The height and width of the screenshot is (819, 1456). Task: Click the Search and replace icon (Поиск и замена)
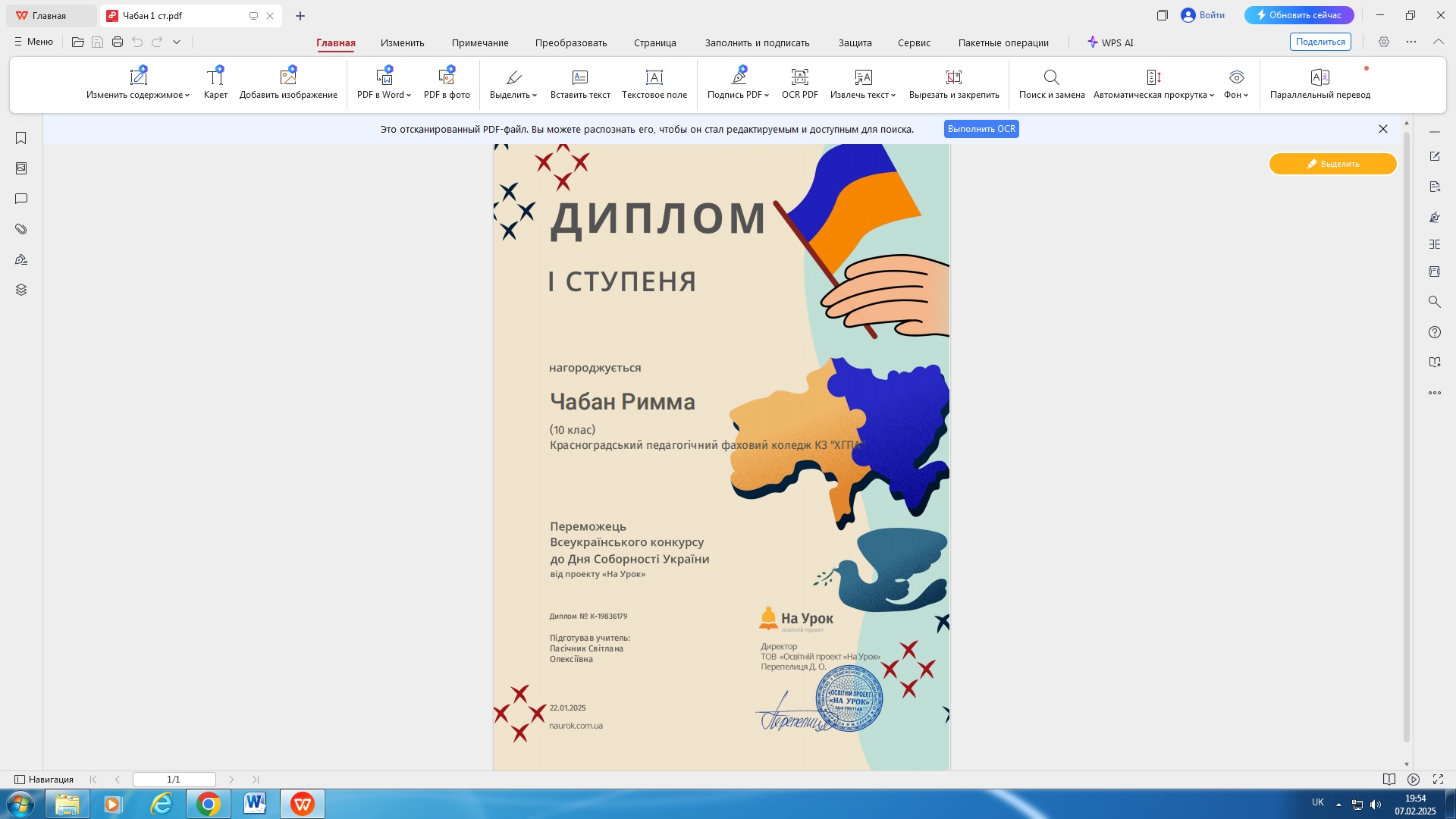1051,77
